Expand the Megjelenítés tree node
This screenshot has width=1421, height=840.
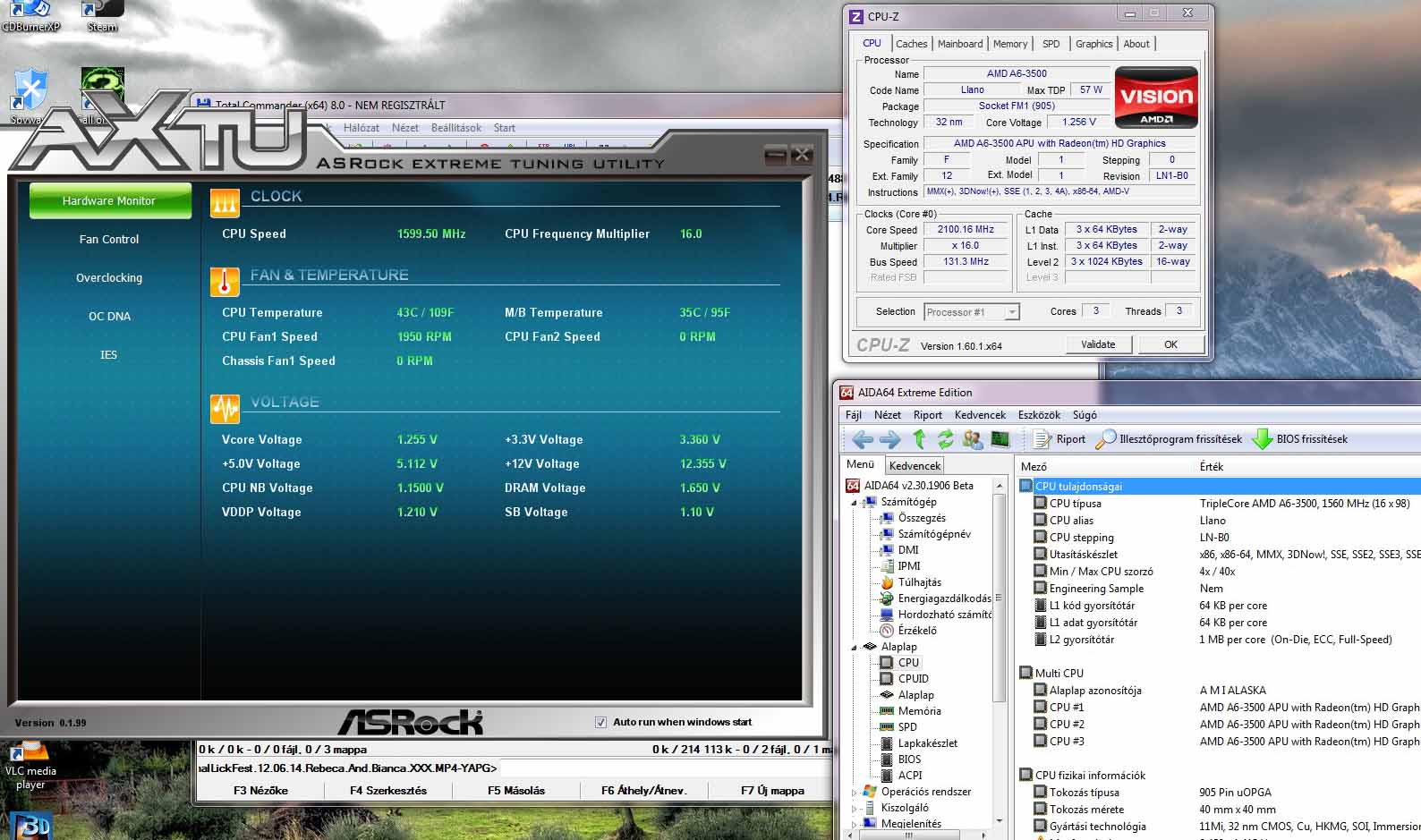coord(854,824)
